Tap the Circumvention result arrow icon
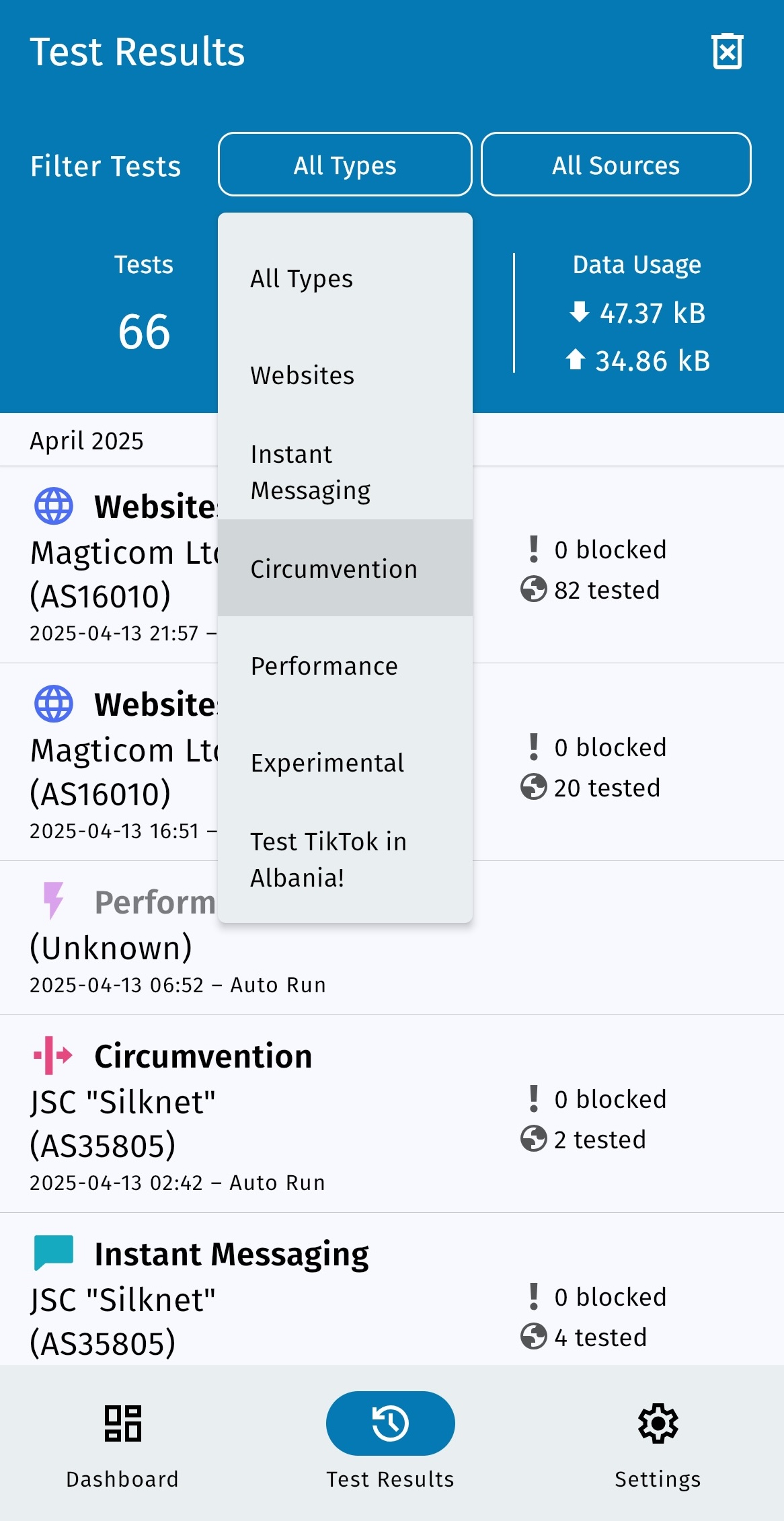Image resolution: width=784 pixels, height=1521 pixels. (53, 1055)
